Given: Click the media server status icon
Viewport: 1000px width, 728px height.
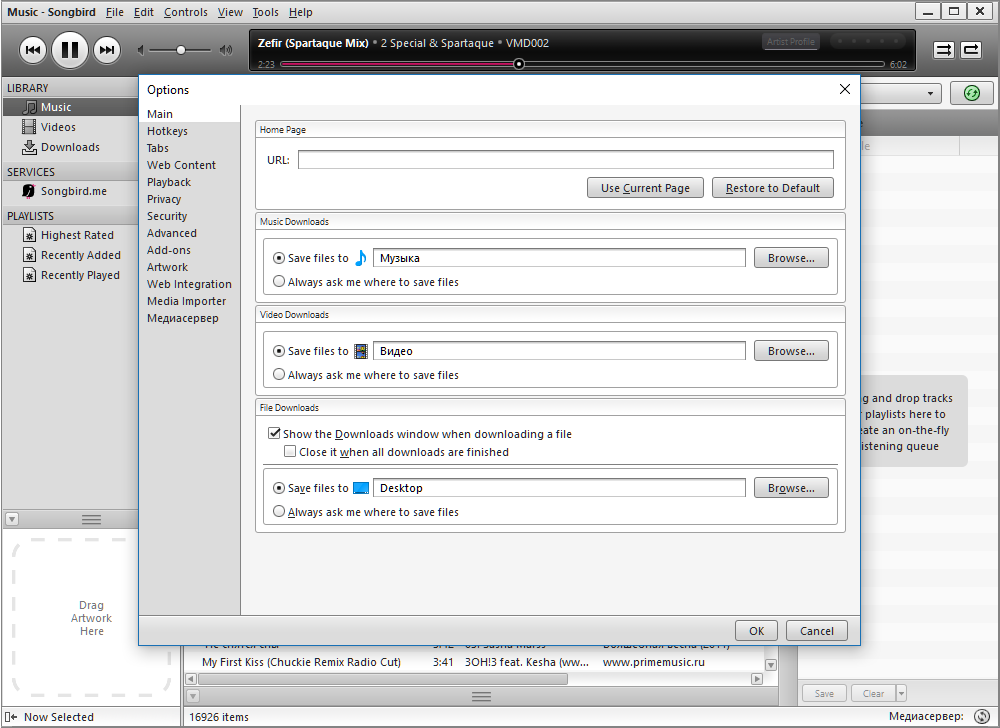Looking at the screenshot, I should (x=982, y=717).
